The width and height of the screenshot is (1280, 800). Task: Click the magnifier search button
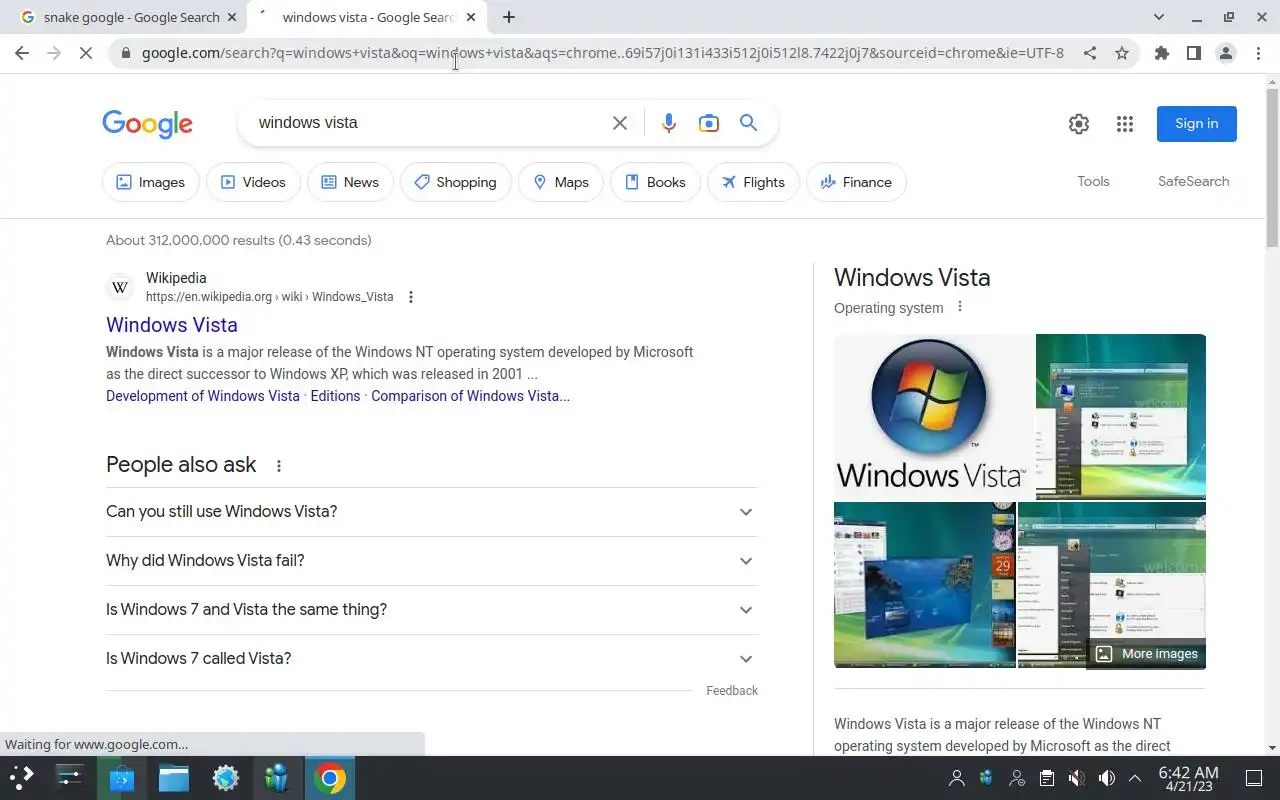748,123
